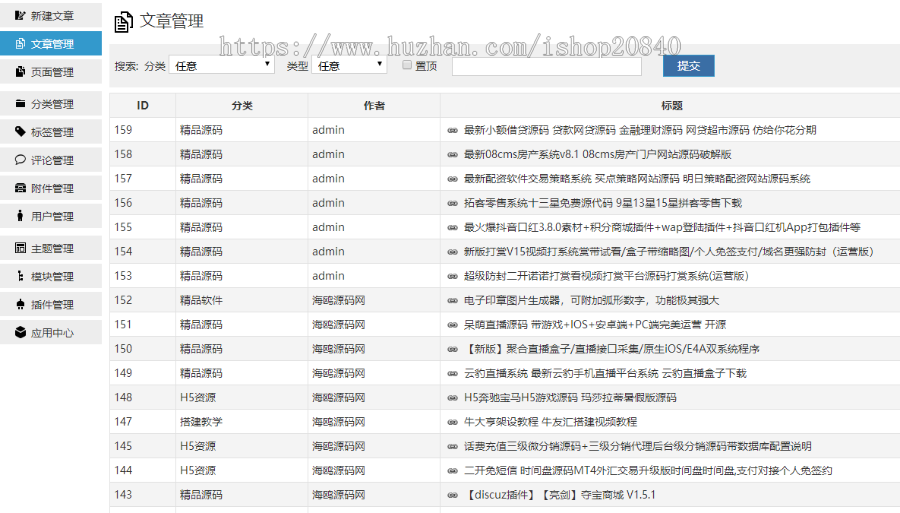Image resolution: width=900 pixels, height=513 pixels.
Task: Click link icon of article 151
Action: click(452, 325)
